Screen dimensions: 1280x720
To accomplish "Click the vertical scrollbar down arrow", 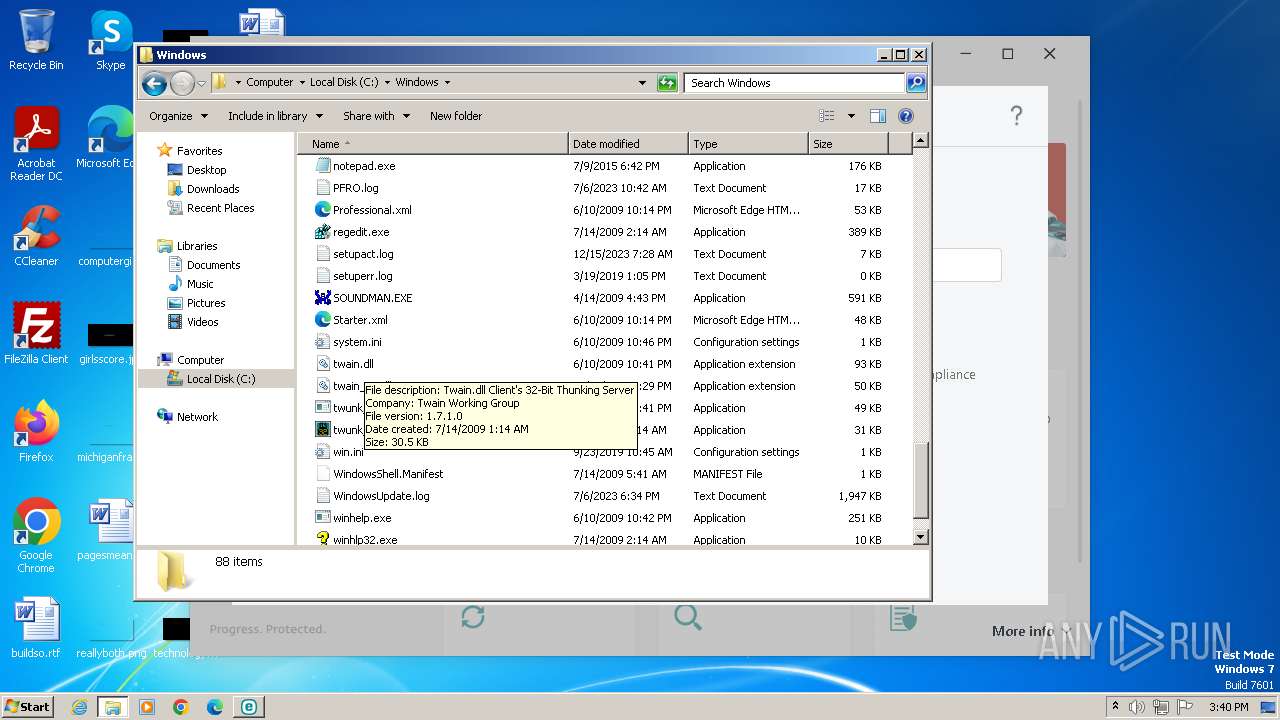I will point(921,537).
